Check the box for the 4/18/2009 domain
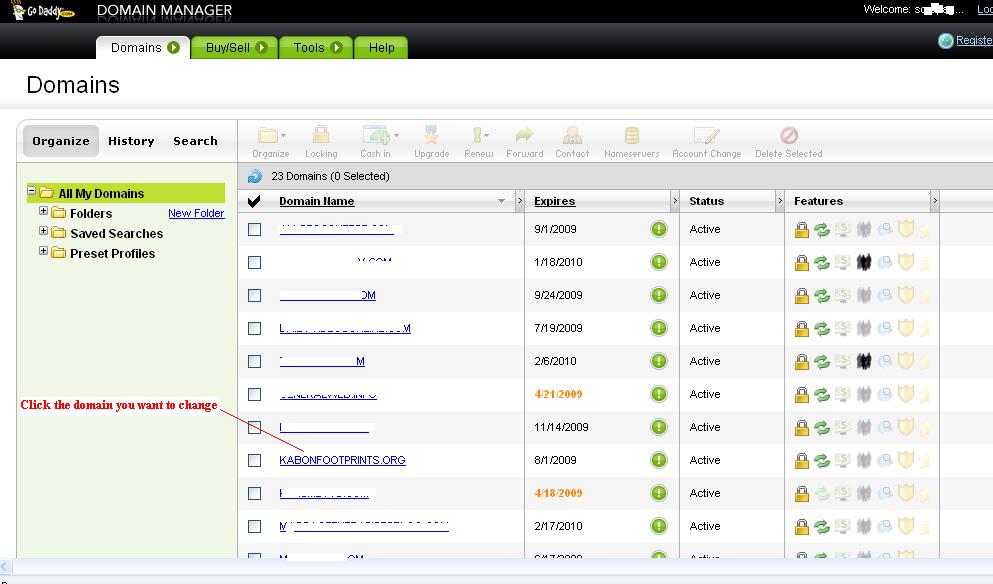993x584 pixels. point(255,493)
